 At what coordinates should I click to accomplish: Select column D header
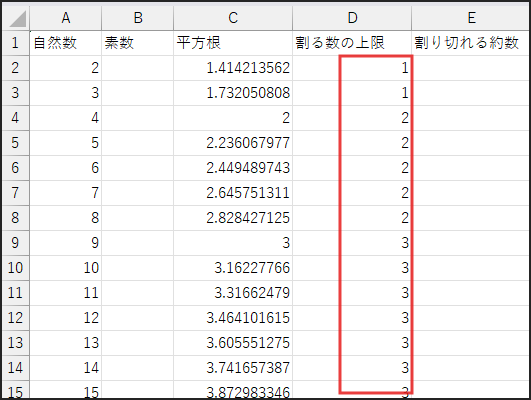tap(352, 18)
